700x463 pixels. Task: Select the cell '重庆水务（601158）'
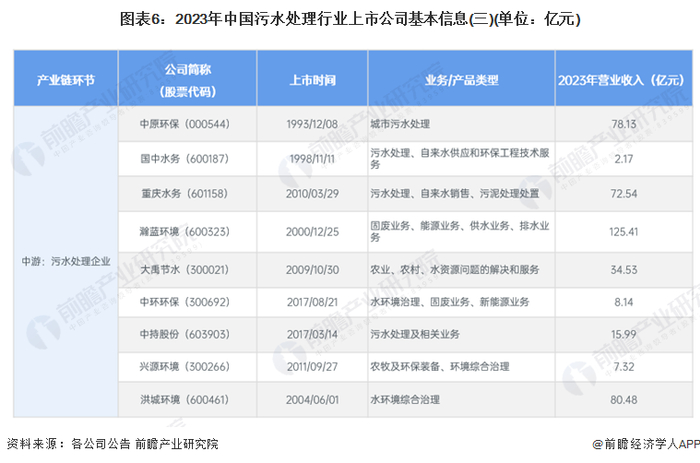[x=188, y=193]
